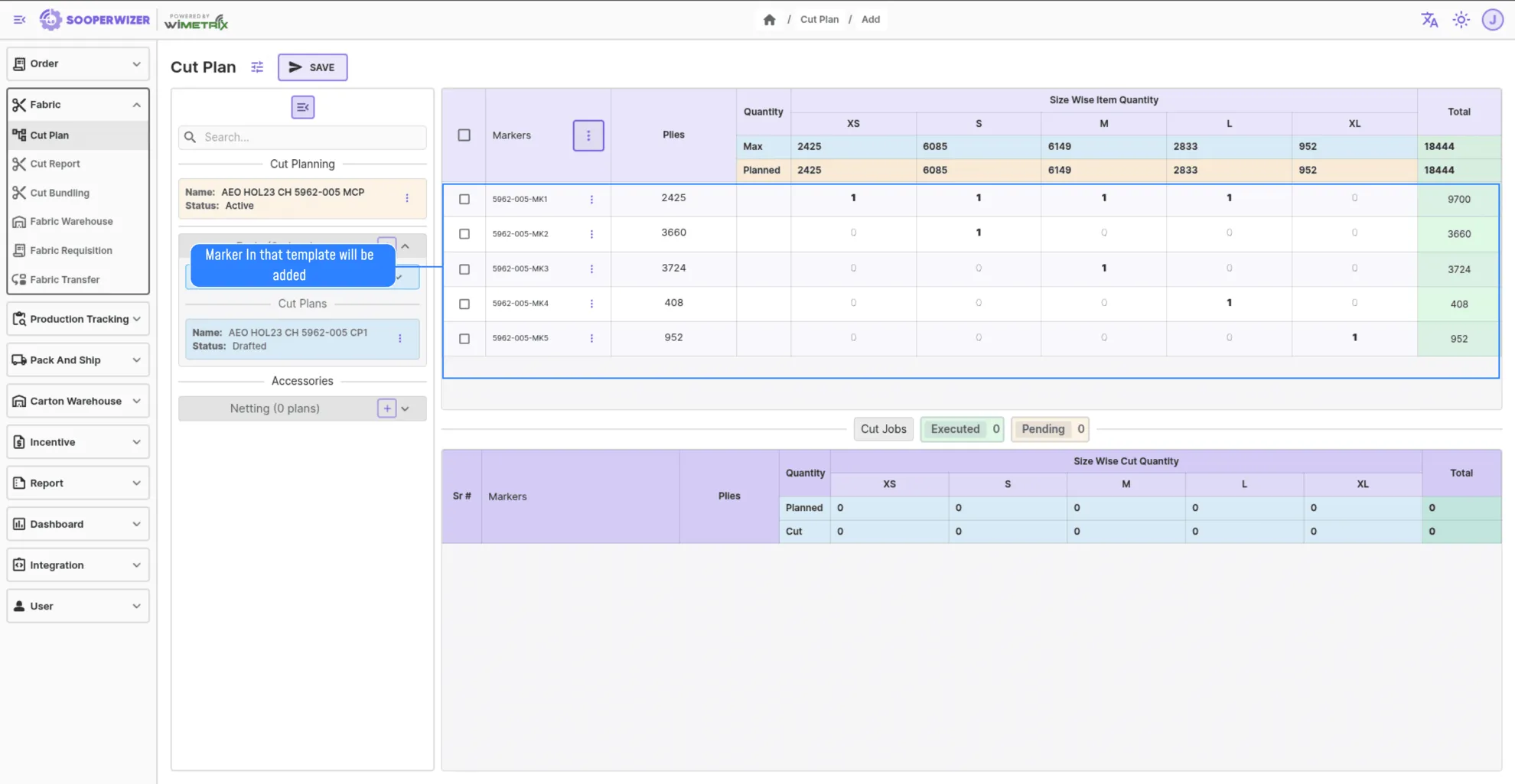
Task: Expand the Order sidebar menu
Action: [78, 63]
